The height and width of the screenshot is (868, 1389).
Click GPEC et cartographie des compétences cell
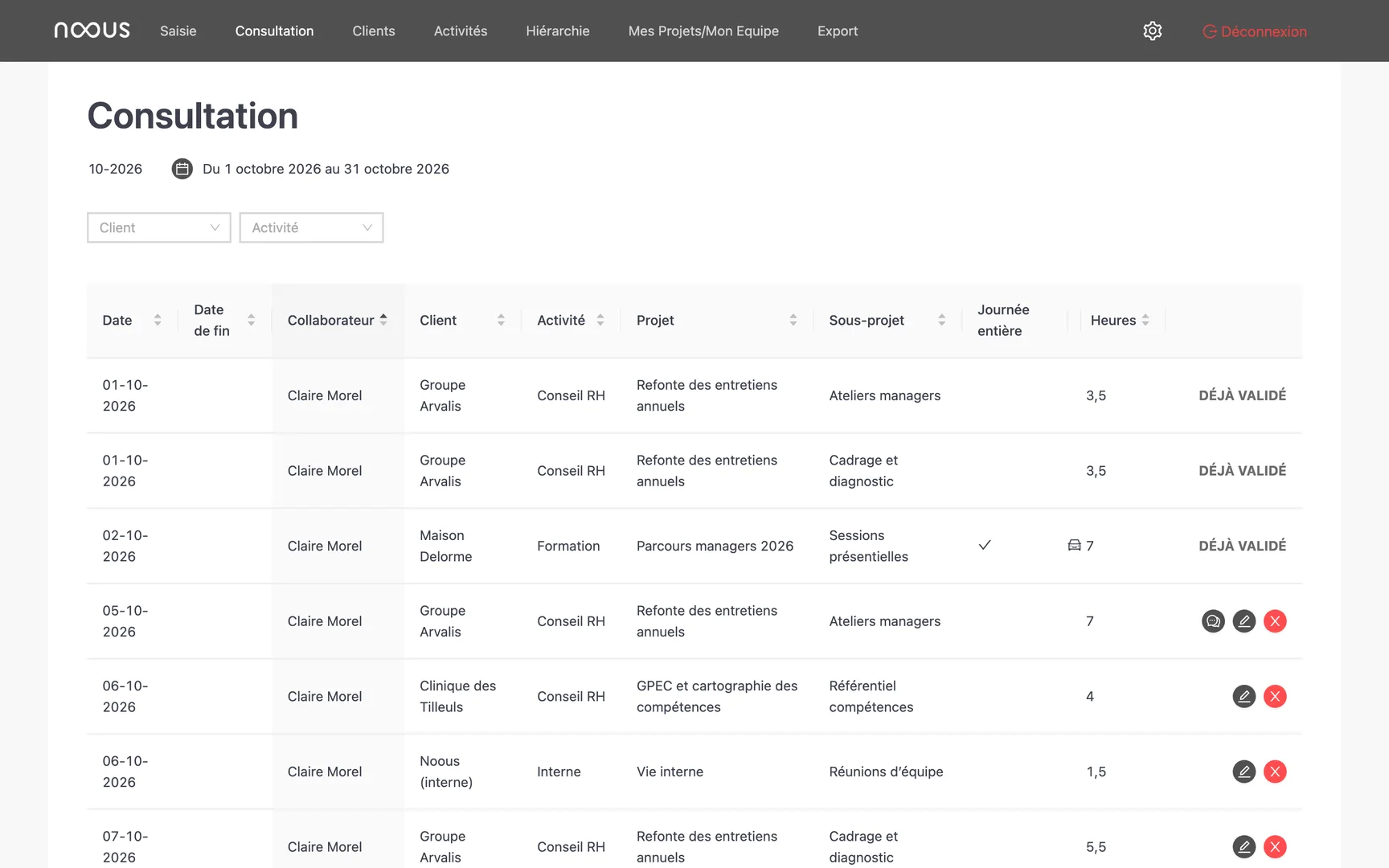717,696
